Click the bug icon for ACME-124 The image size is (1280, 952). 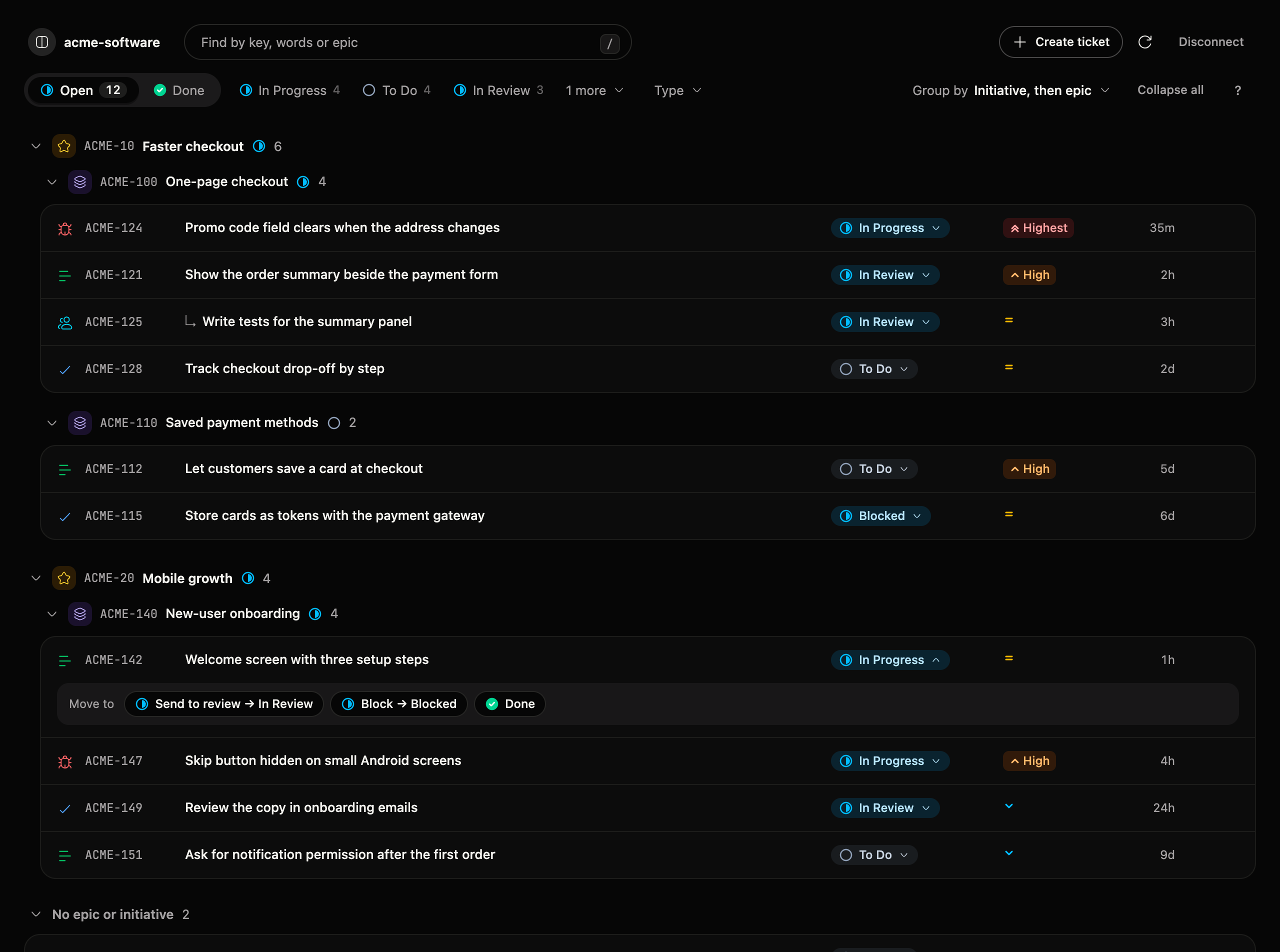65,228
